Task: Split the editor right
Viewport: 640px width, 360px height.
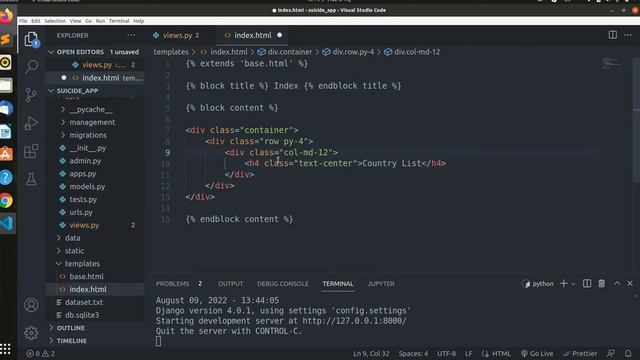Action: click(x=613, y=35)
